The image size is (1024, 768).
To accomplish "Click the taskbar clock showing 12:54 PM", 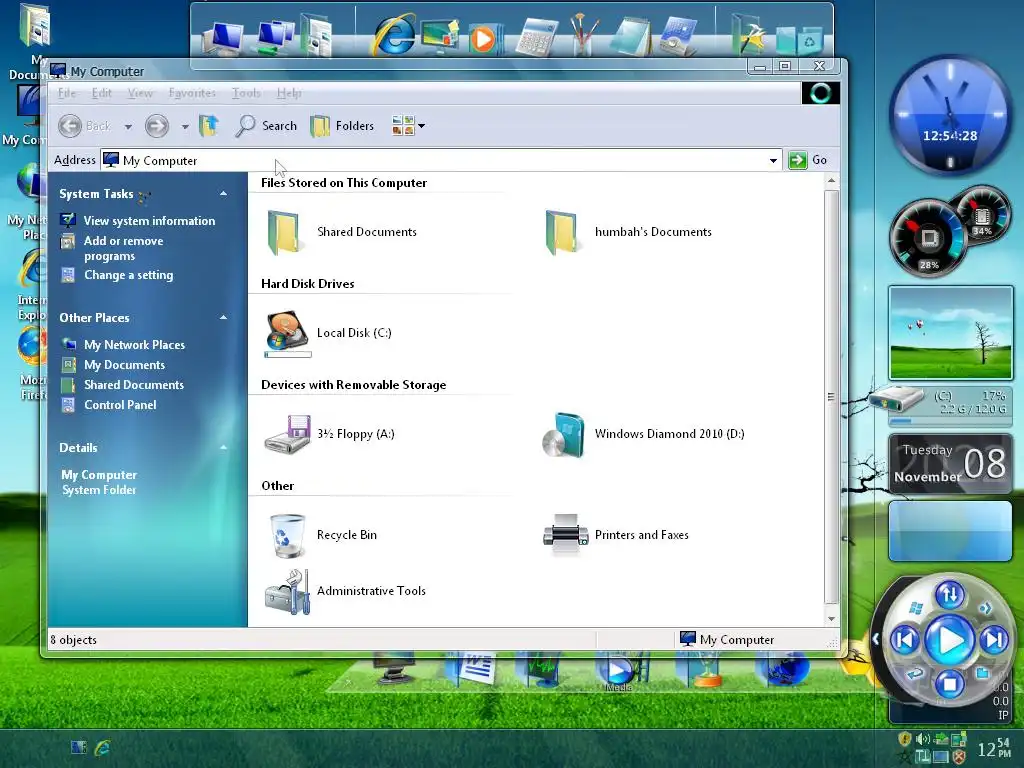I will pos(994,748).
